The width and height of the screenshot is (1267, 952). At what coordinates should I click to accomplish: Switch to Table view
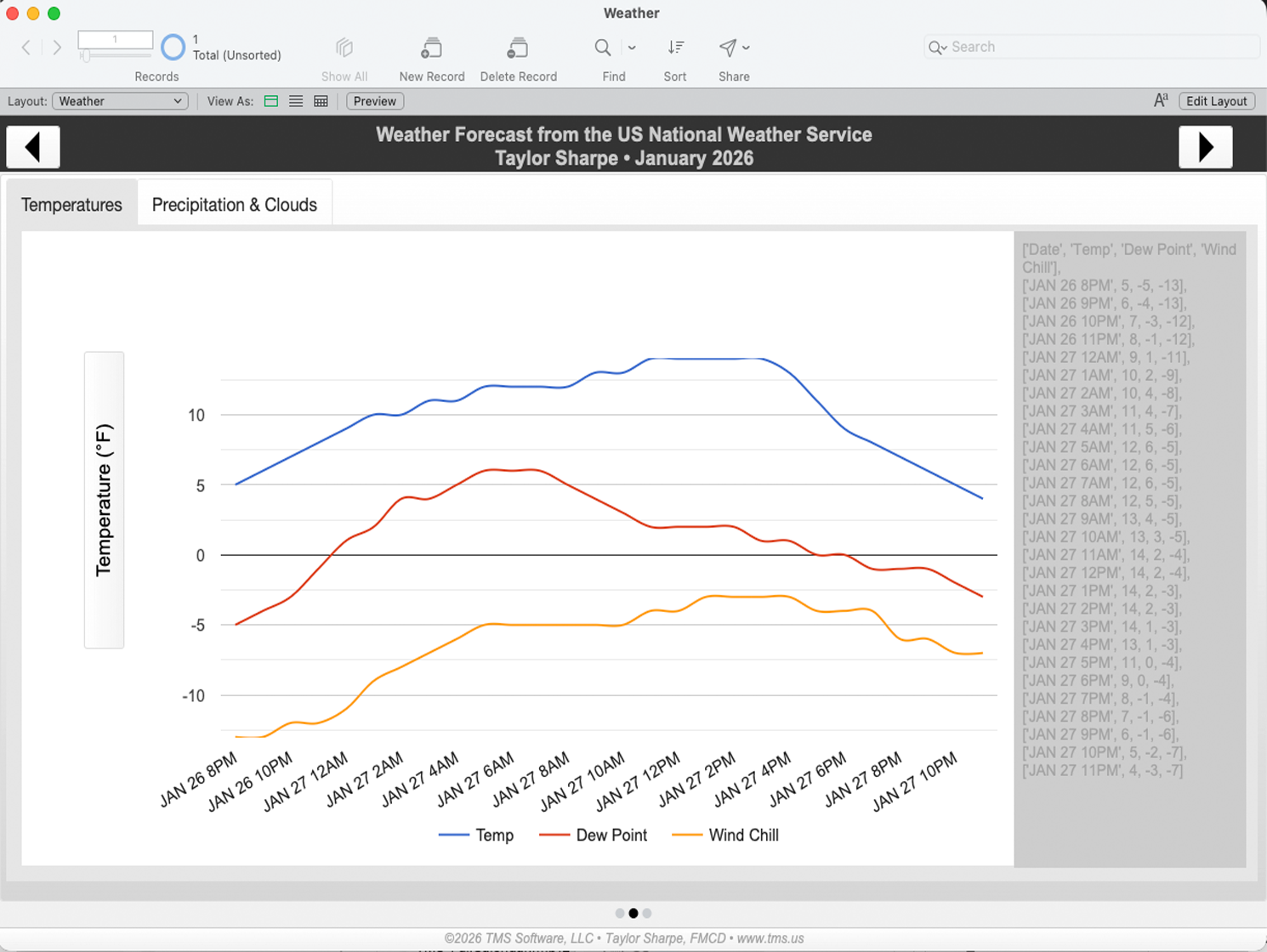[x=321, y=101]
